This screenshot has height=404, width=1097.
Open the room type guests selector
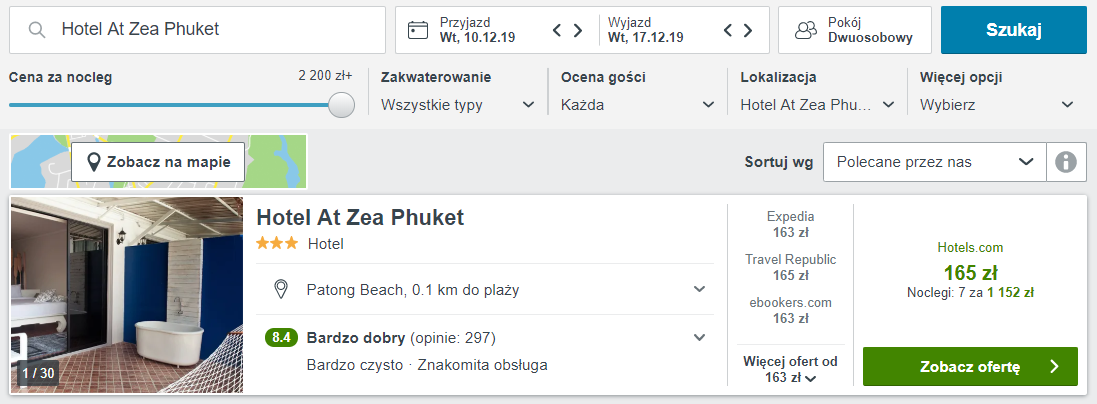point(854,30)
